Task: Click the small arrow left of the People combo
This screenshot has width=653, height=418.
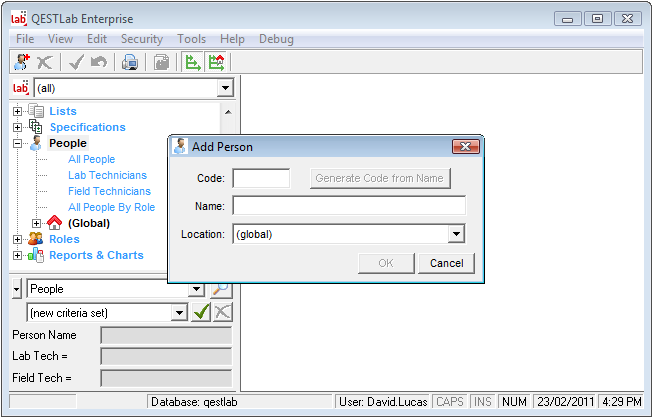Action: (x=16, y=289)
